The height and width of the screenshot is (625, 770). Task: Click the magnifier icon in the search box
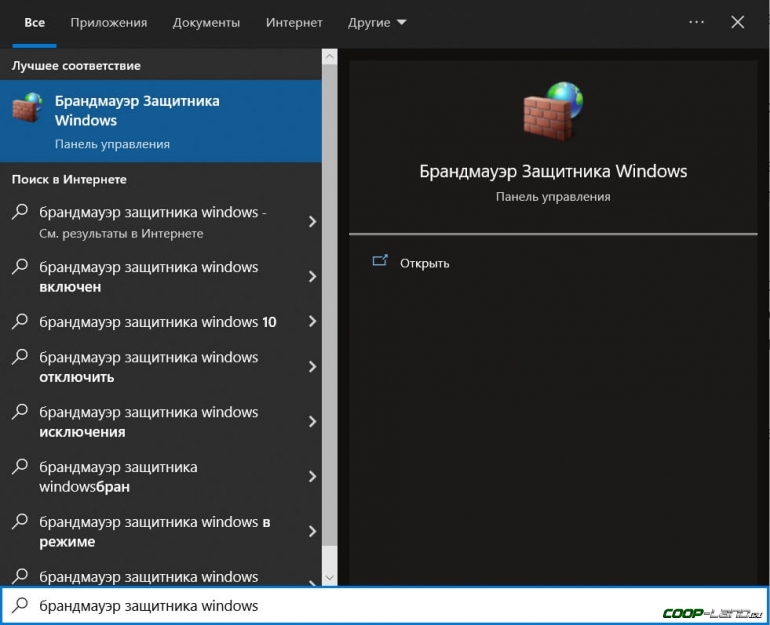point(19,605)
